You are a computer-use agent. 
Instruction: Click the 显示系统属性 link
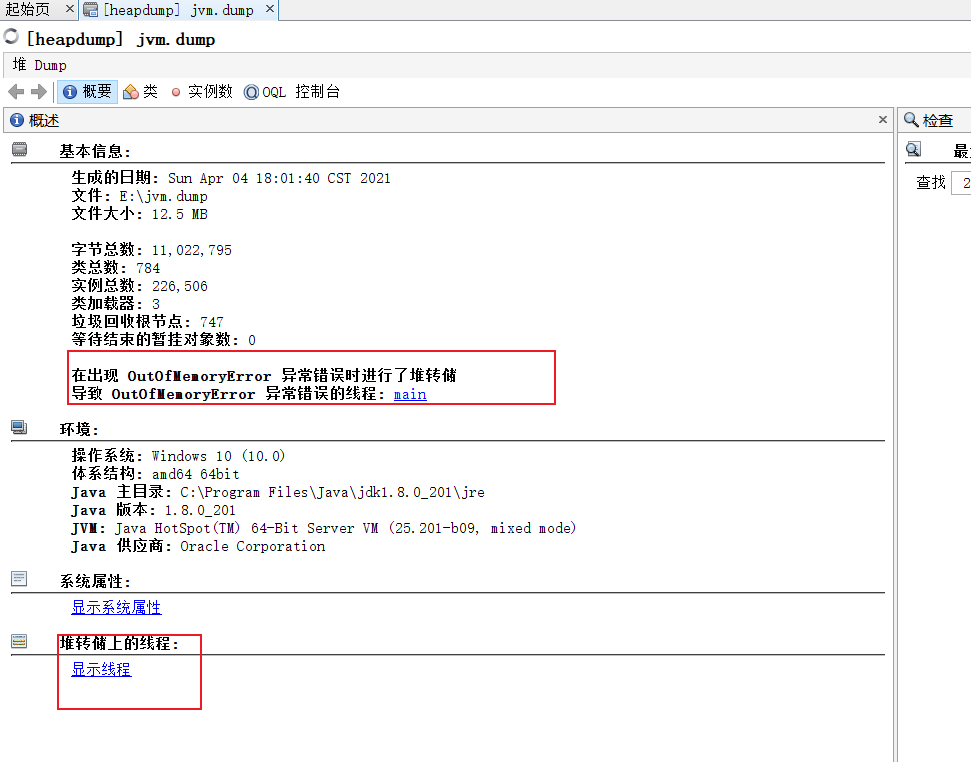[x=116, y=607]
